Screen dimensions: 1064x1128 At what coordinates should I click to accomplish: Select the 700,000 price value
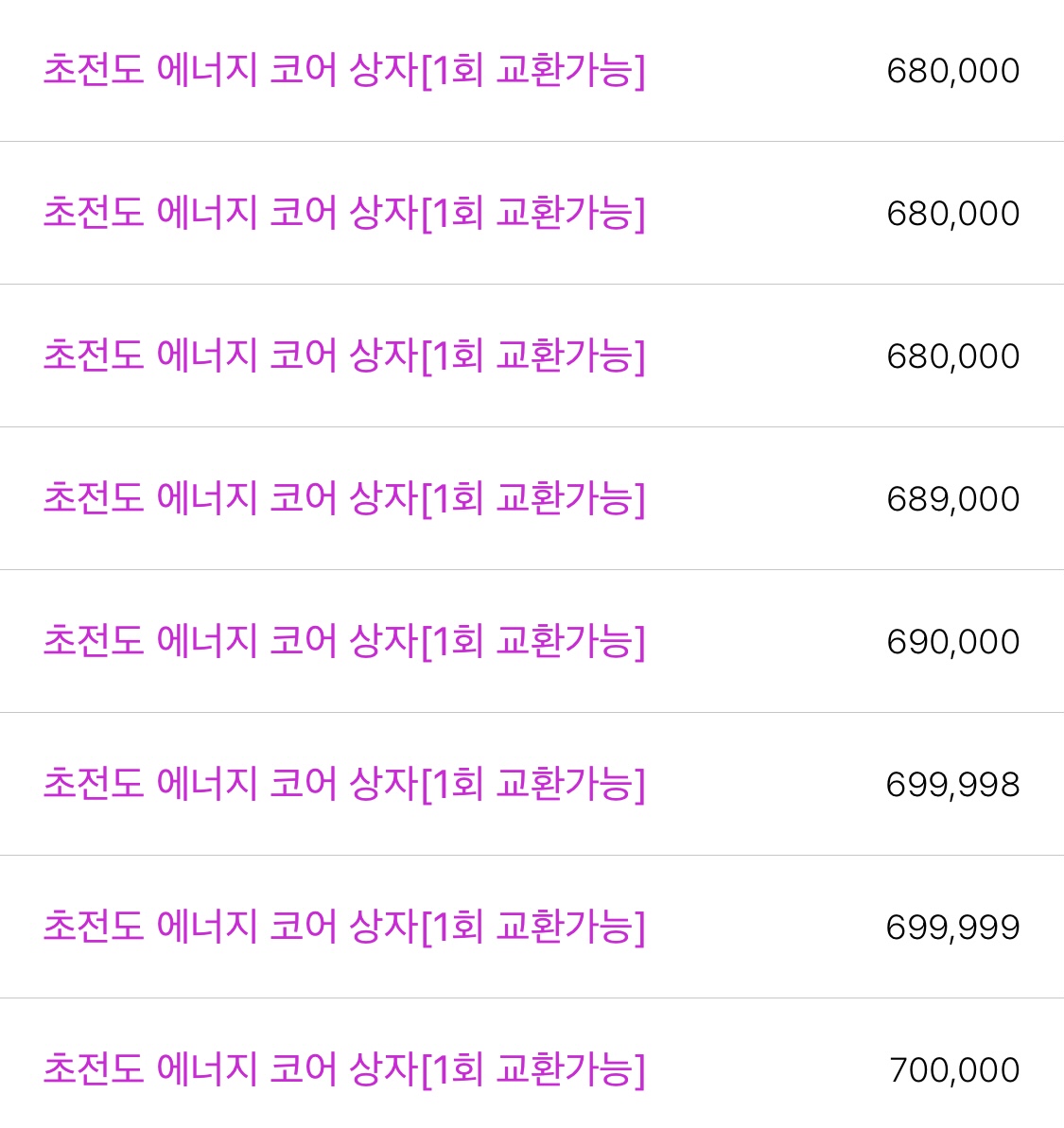(x=954, y=1070)
